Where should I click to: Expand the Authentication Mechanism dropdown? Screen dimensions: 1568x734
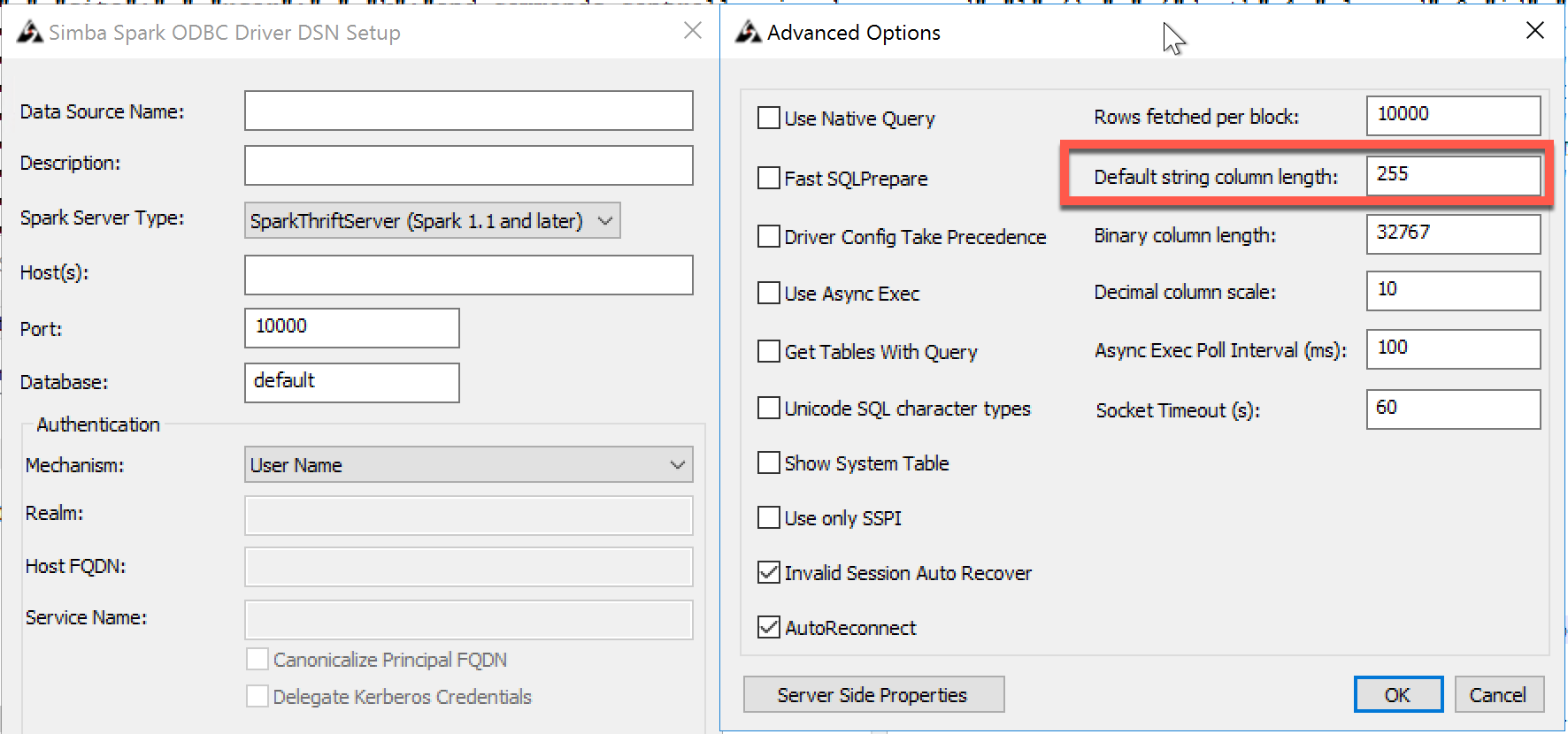click(x=468, y=465)
